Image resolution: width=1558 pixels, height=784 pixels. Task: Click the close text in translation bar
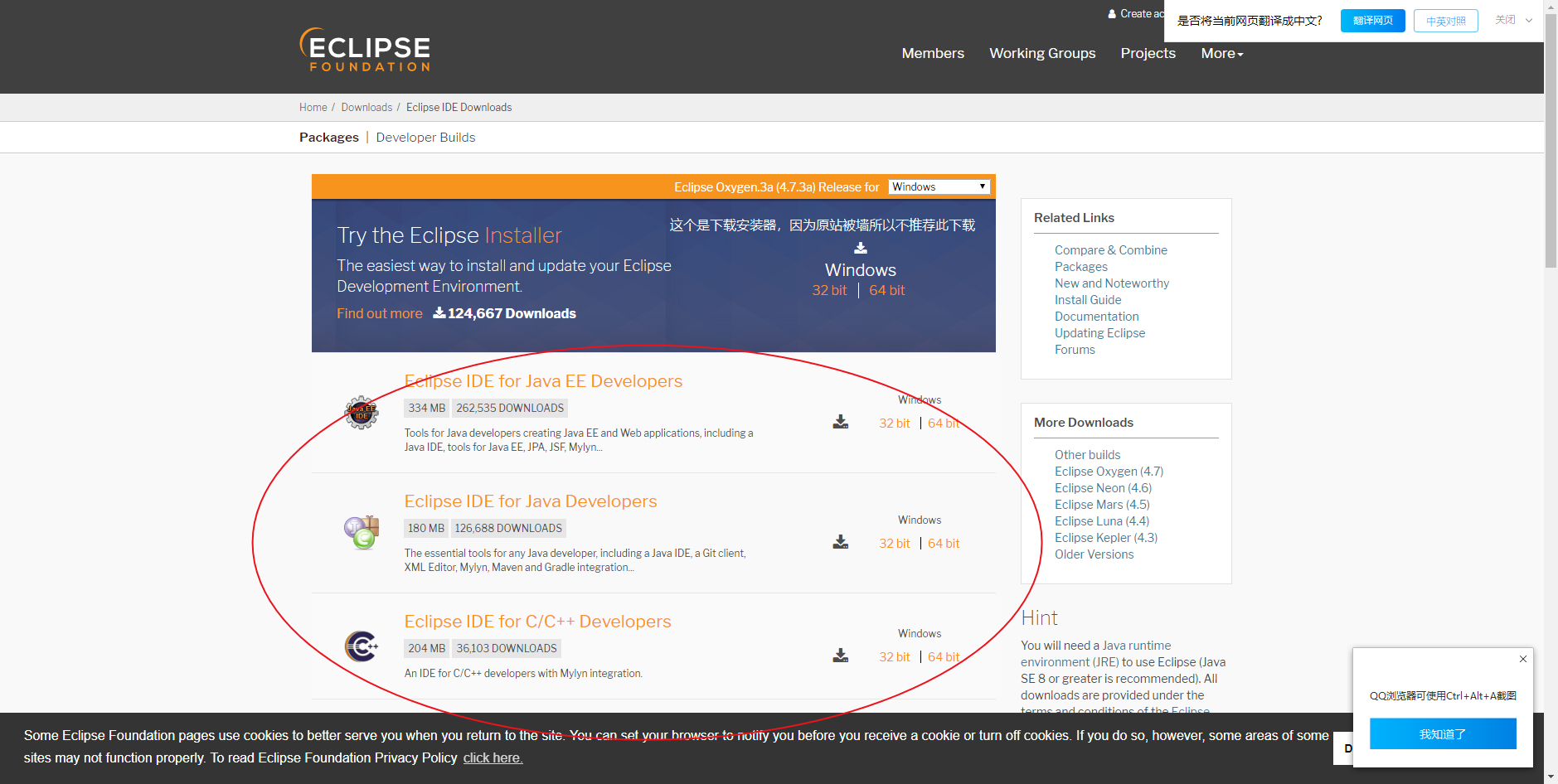pyautogui.click(x=1505, y=20)
